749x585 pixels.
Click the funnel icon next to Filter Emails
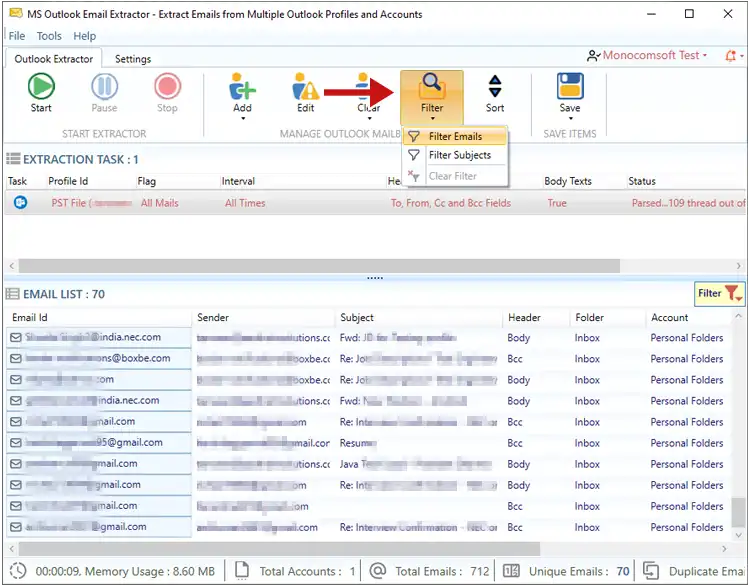414,137
